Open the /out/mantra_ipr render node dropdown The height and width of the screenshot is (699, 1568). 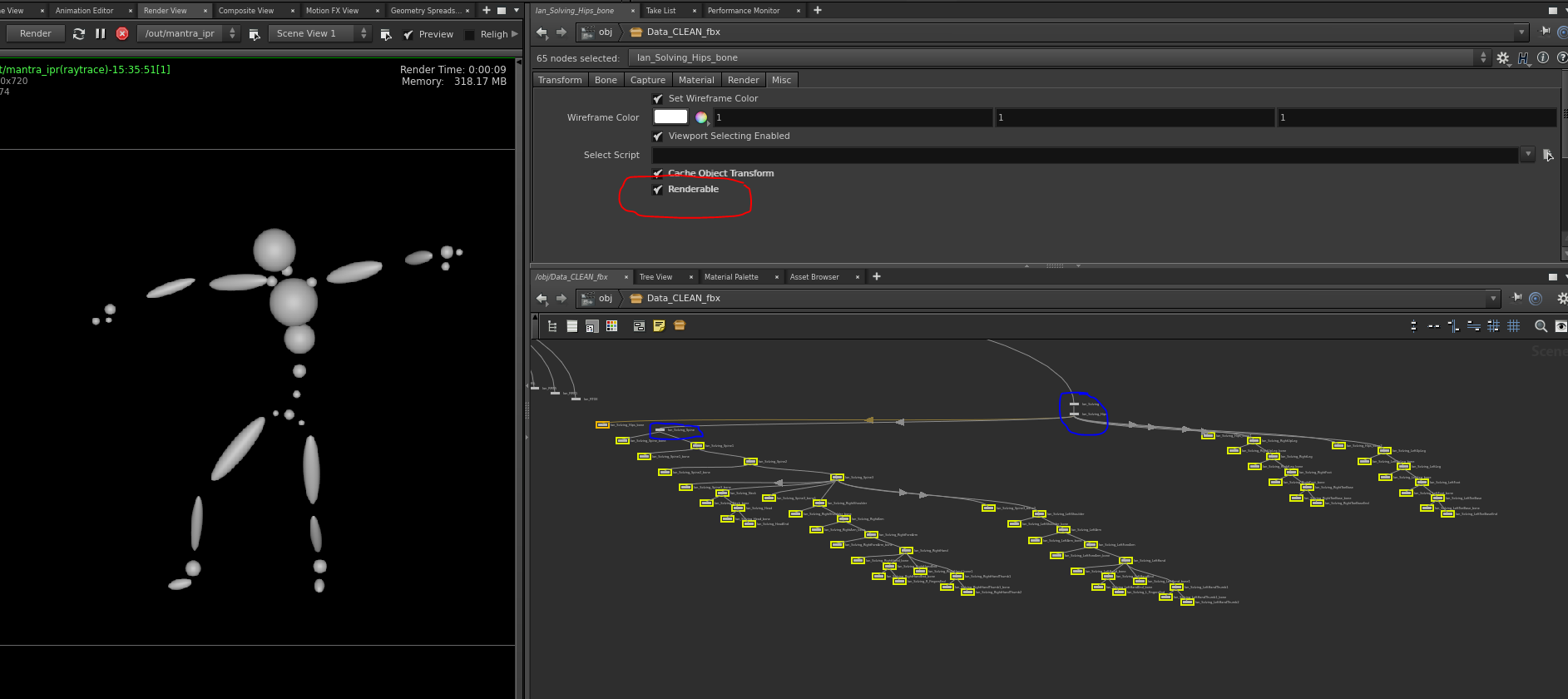[x=232, y=33]
